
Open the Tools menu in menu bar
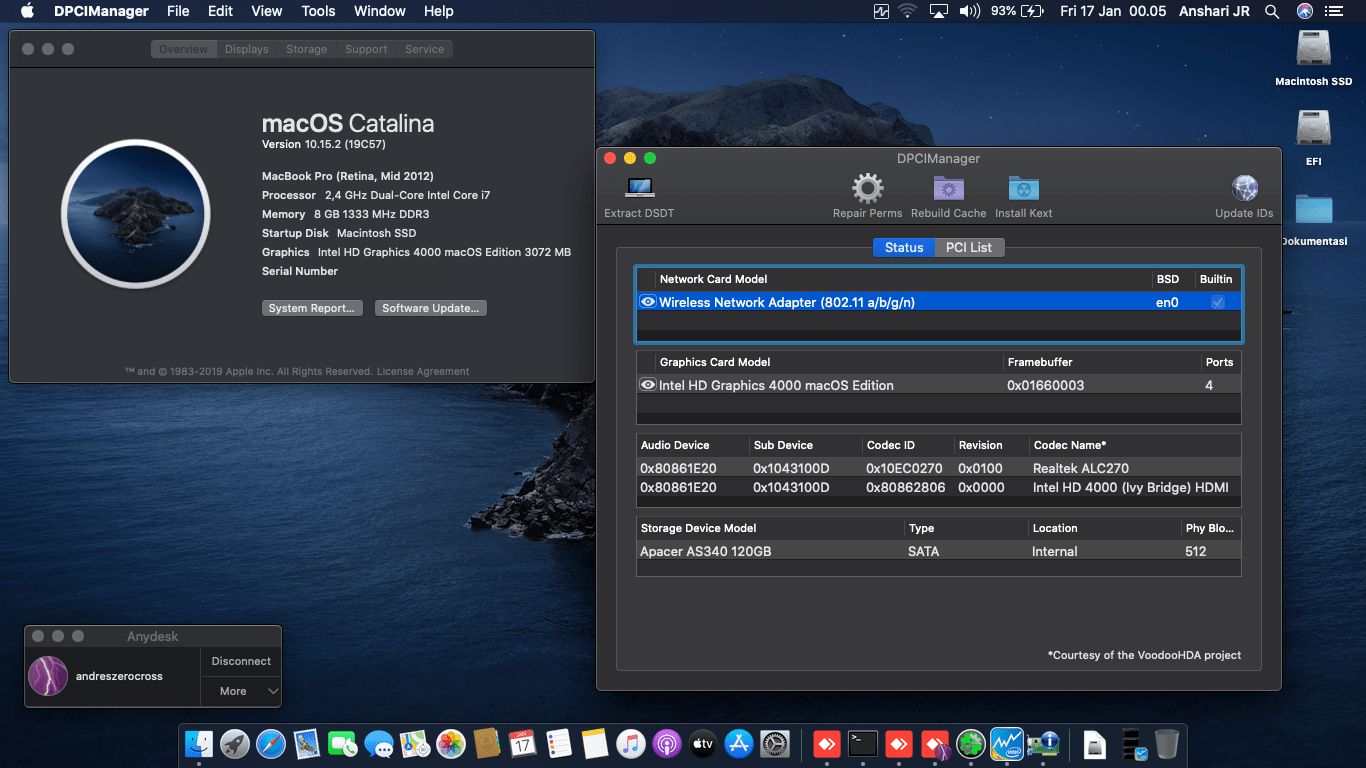tap(318, 11)
